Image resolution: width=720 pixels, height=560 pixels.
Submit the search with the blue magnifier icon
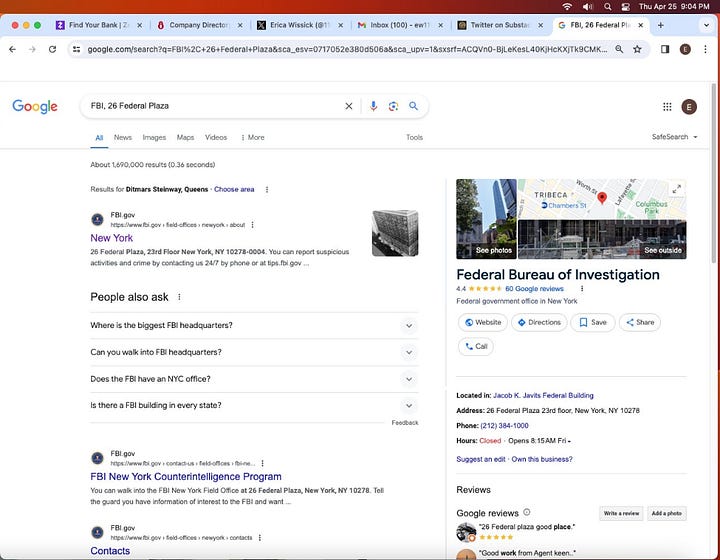413,106
